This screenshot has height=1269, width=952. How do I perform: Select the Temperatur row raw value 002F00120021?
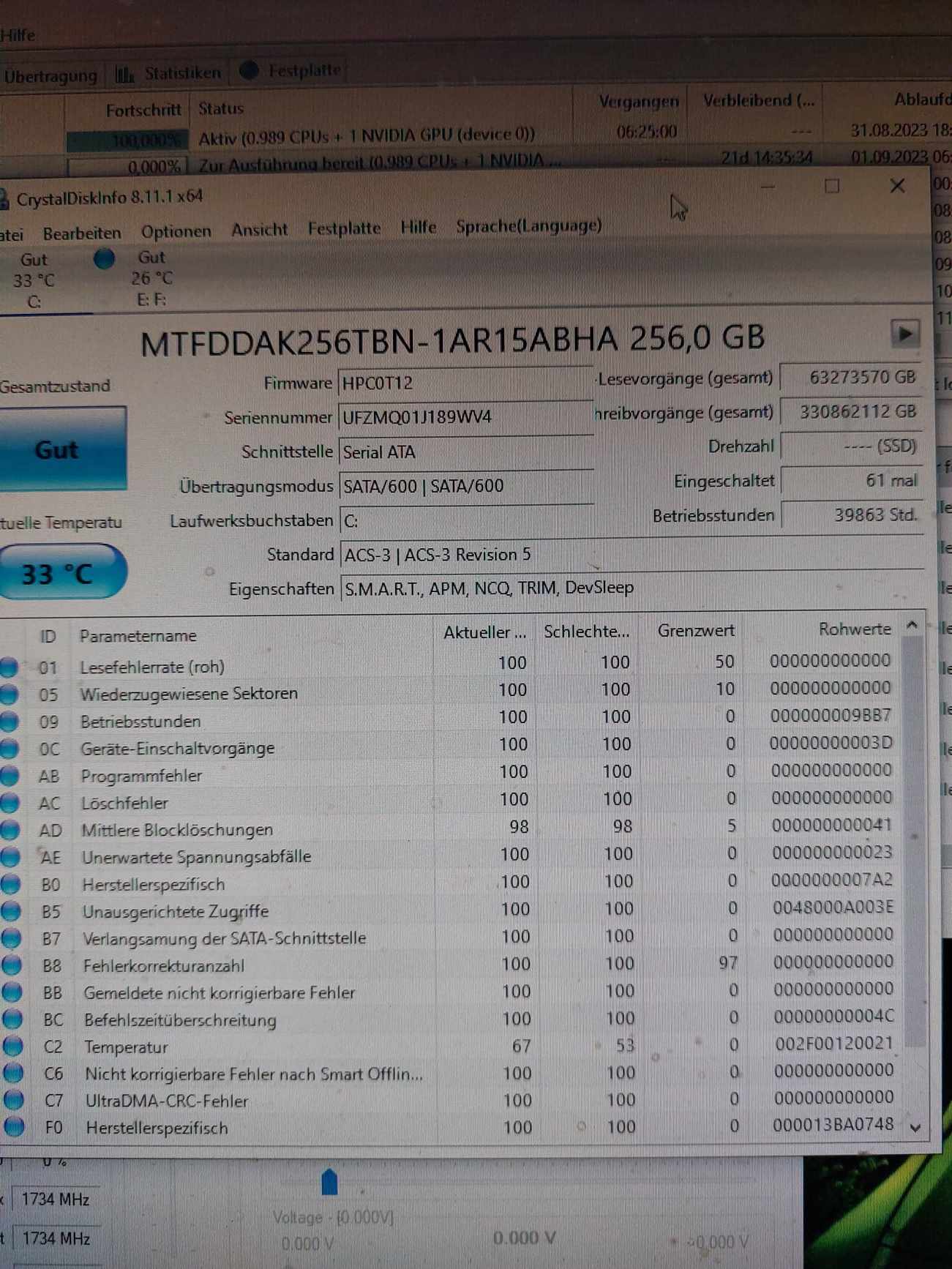point(834,1044)
